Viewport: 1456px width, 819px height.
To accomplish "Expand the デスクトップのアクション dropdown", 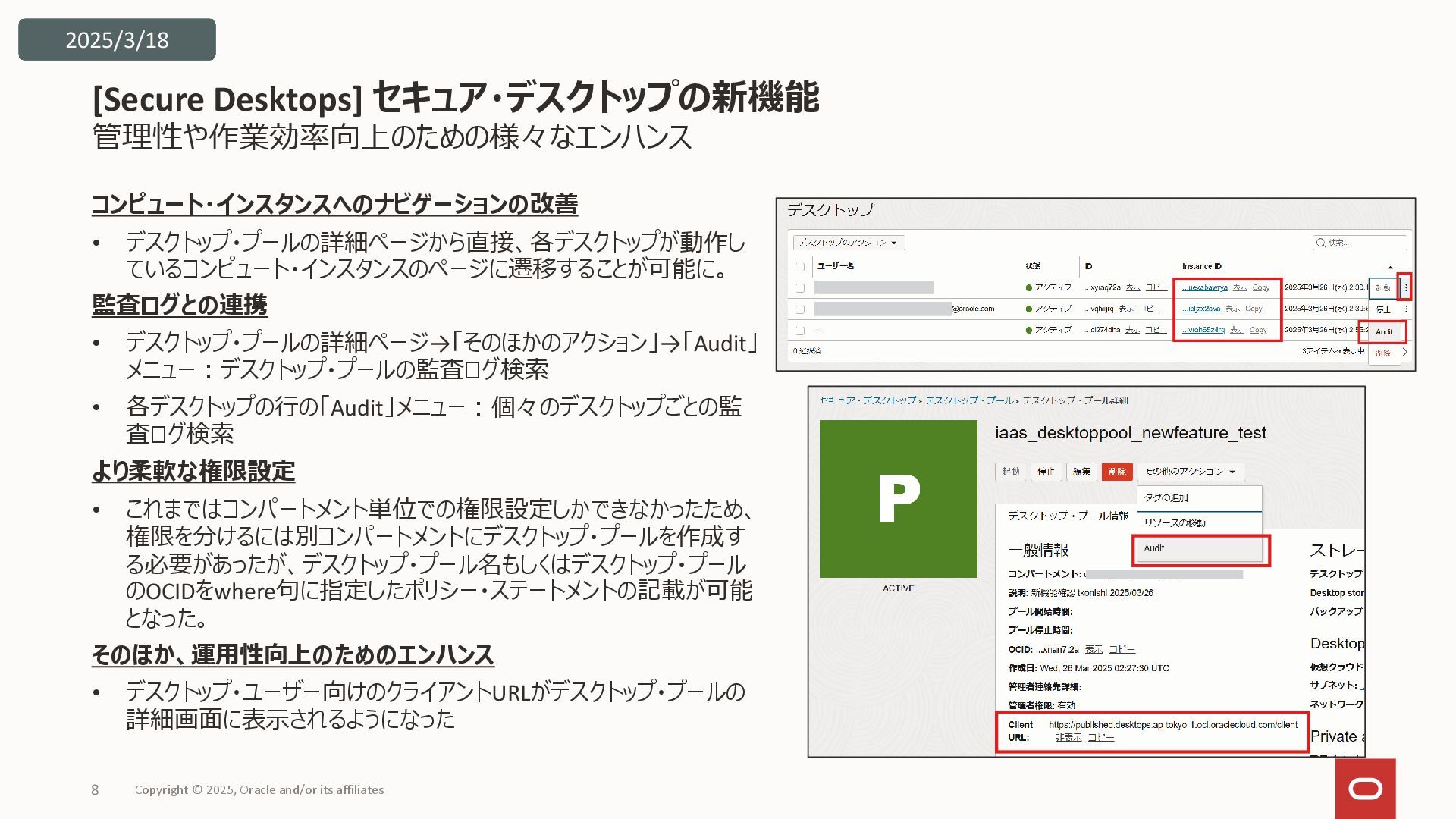I will pyautogui.click(x=847, y=243).
